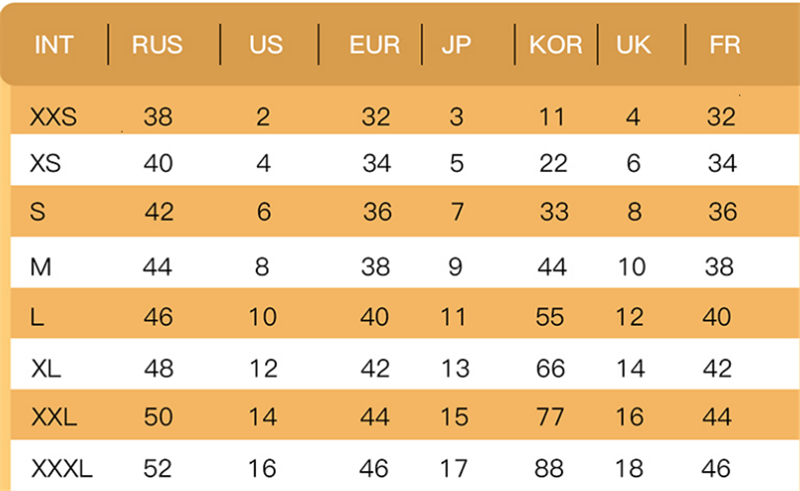The height and width of the screenshot is (491, 800).
Task: Click the US column header
Action: 266,45
